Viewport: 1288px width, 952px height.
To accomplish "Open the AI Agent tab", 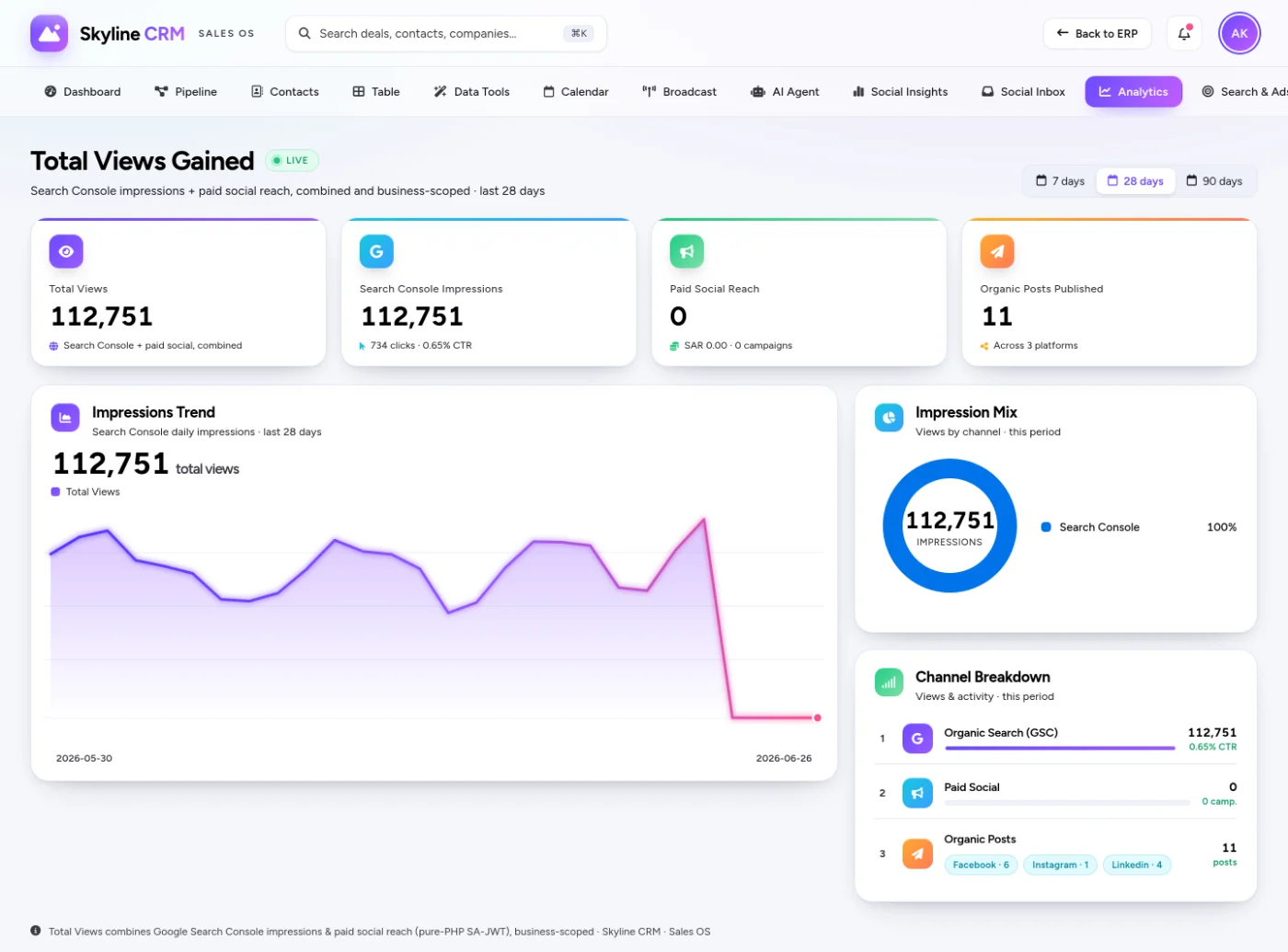I will point(785,92).
